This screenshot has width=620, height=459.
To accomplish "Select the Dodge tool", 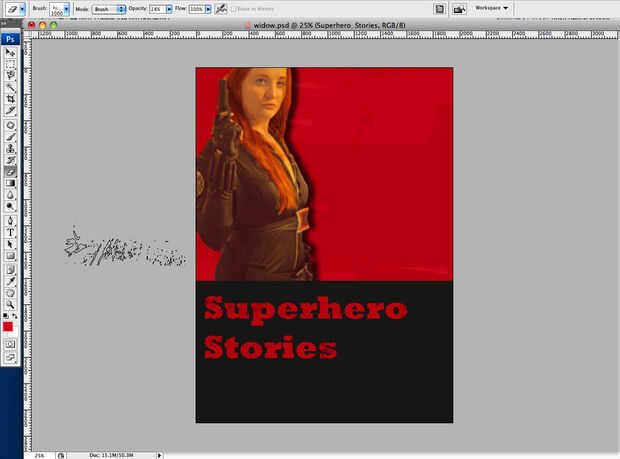I will pos(10,206).
